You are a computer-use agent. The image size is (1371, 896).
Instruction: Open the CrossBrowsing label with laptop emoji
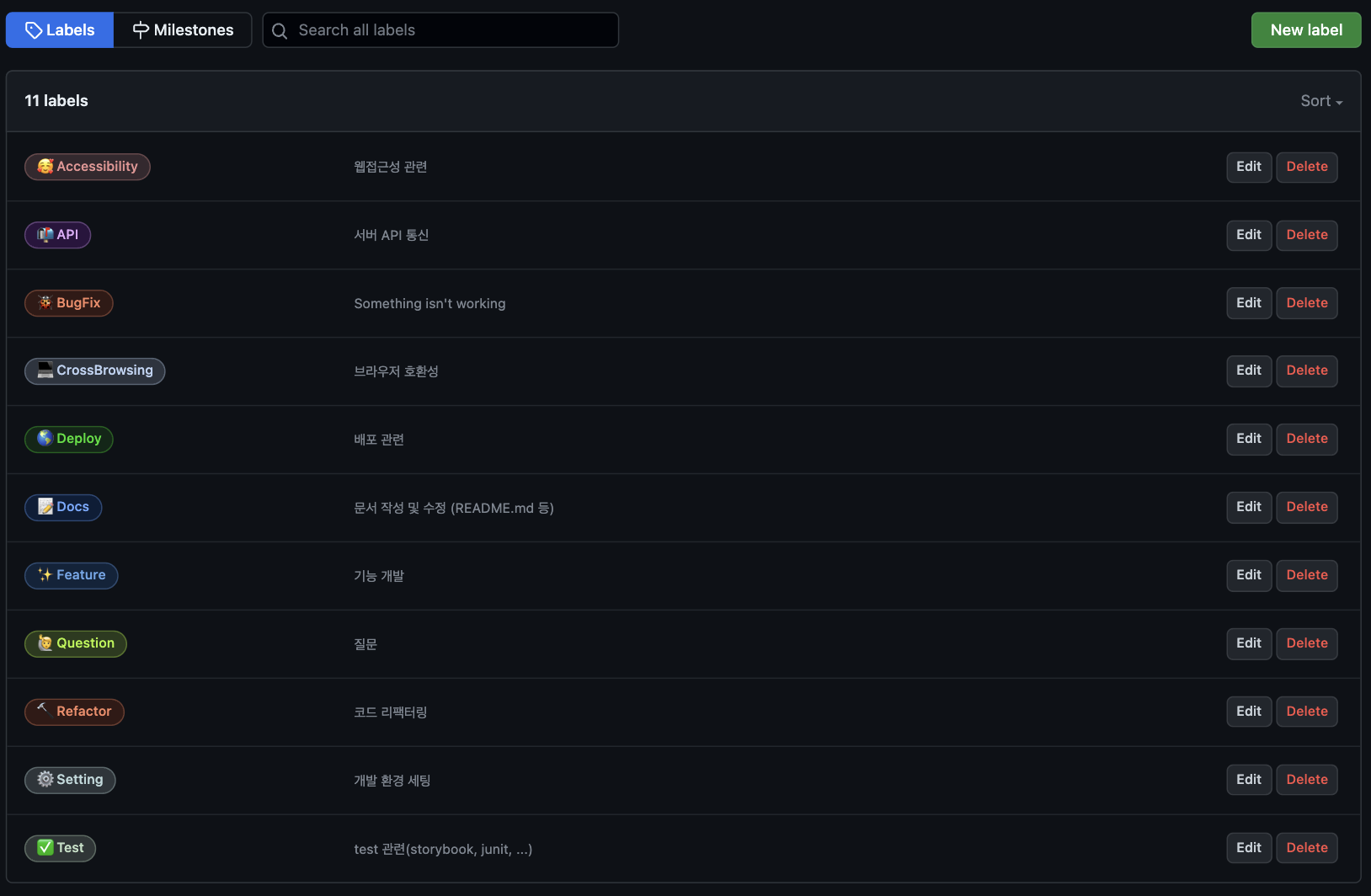click(x=95, y=371)
